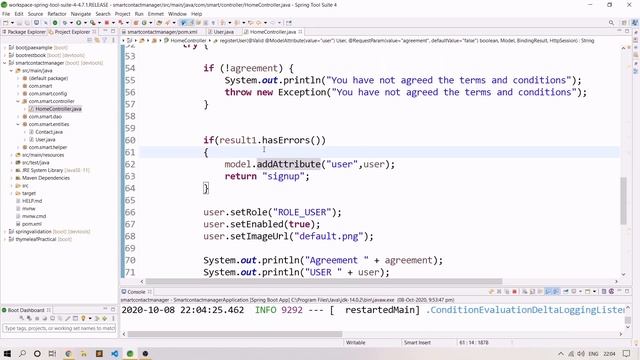Maximize the editor area

627,31
